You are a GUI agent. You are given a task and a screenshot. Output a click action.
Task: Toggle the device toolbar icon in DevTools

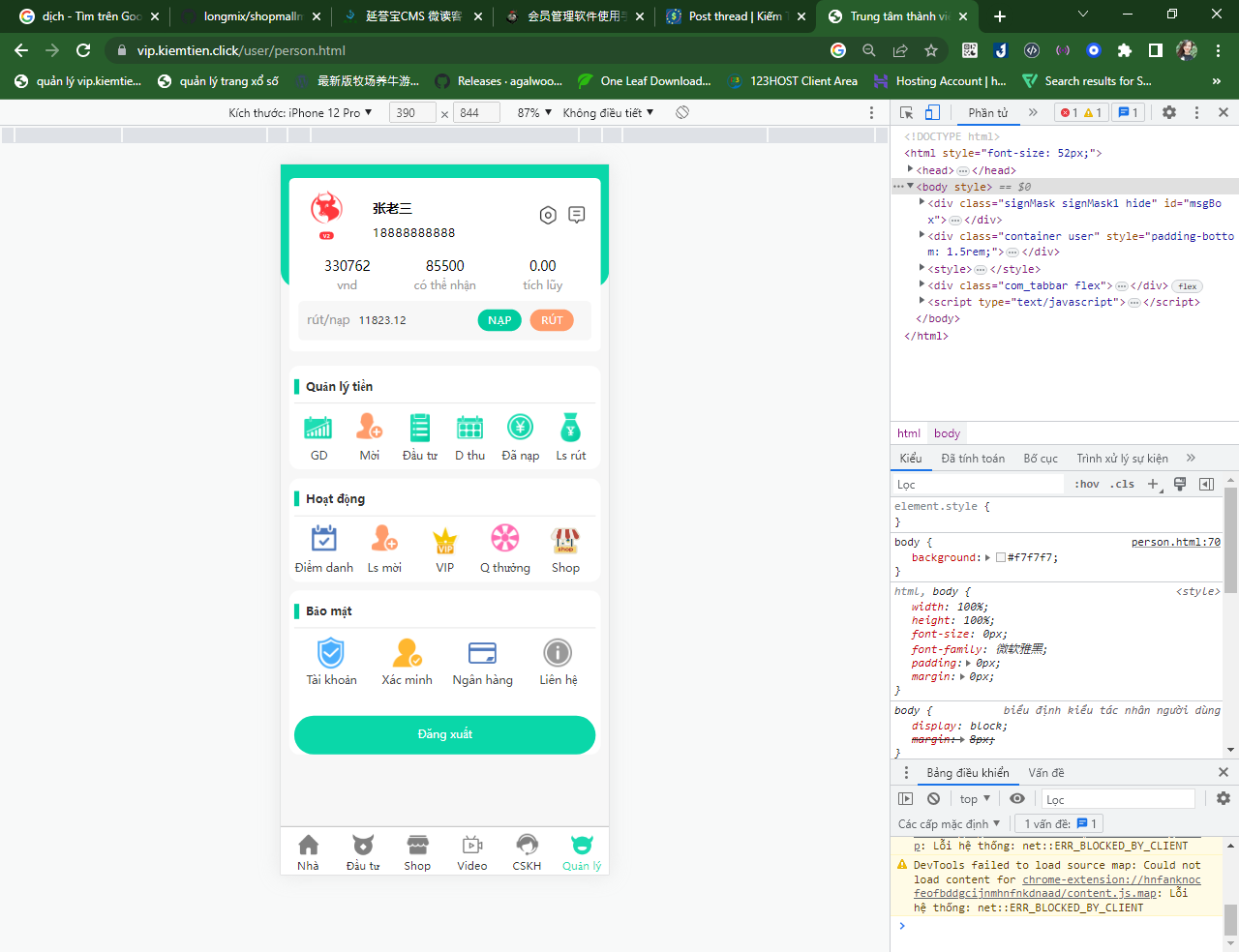pos(931,112)
